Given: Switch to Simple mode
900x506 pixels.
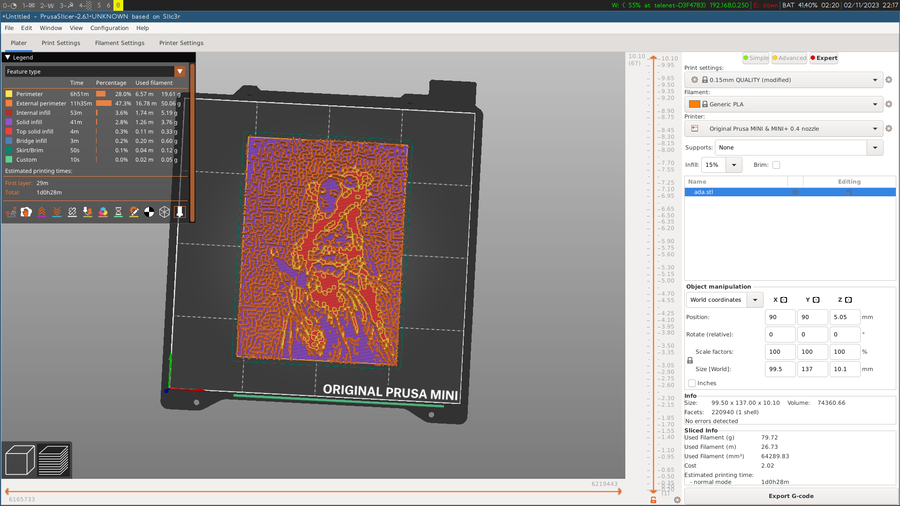Looking at the screenshot, I should 755,58.
